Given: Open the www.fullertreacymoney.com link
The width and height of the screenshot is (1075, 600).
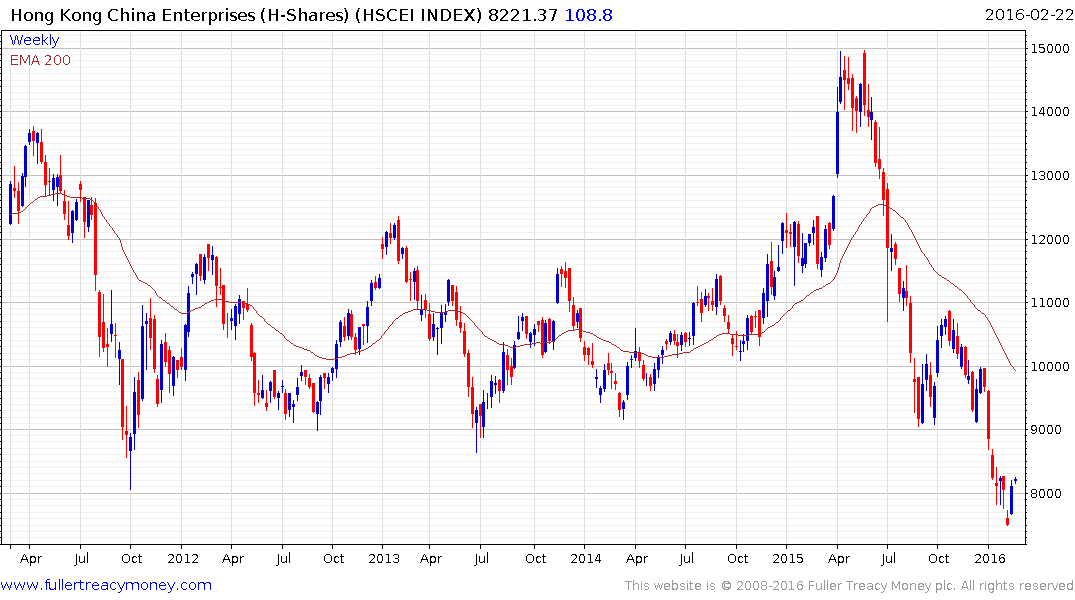Looking at the screenshot, I should (106, 585).
